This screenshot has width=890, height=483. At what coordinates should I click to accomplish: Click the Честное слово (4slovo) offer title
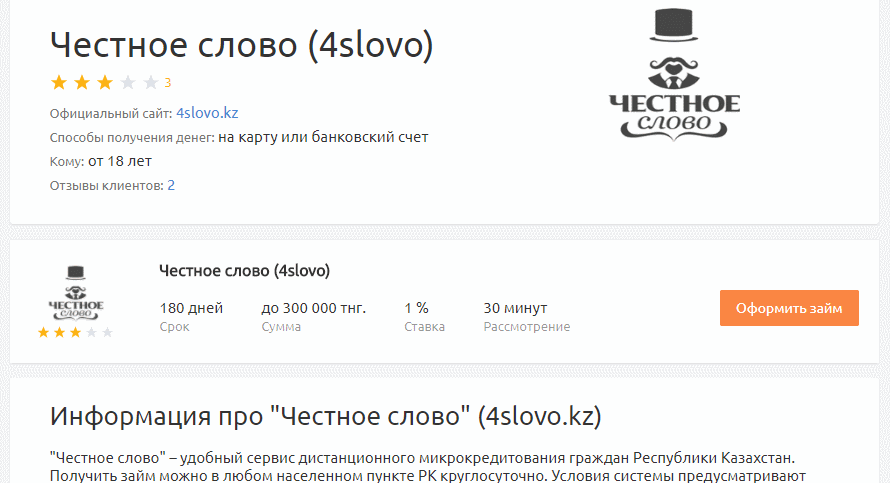click(x=244, y=271)
